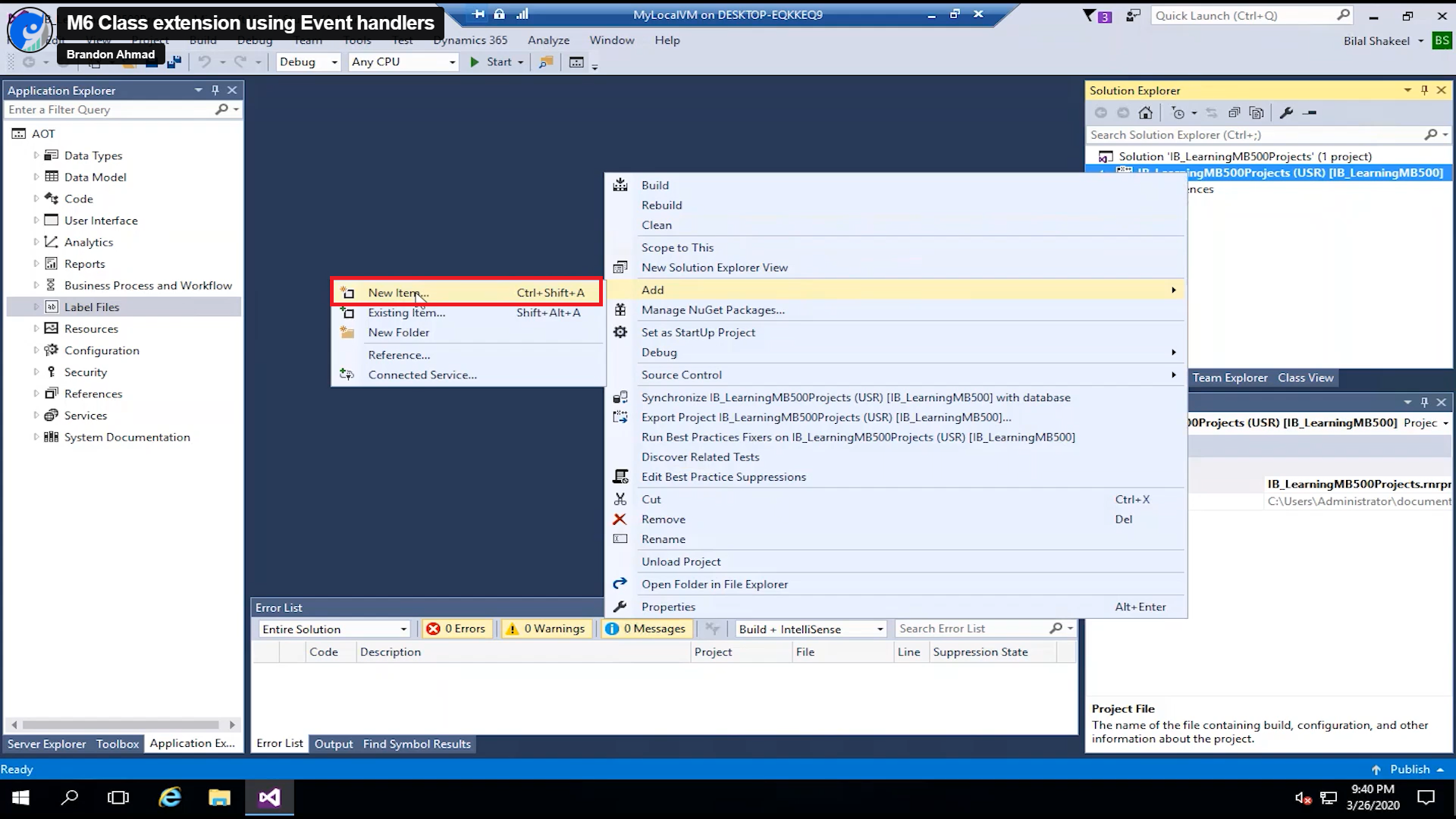Open the Window menu

(x=612, y=40)
